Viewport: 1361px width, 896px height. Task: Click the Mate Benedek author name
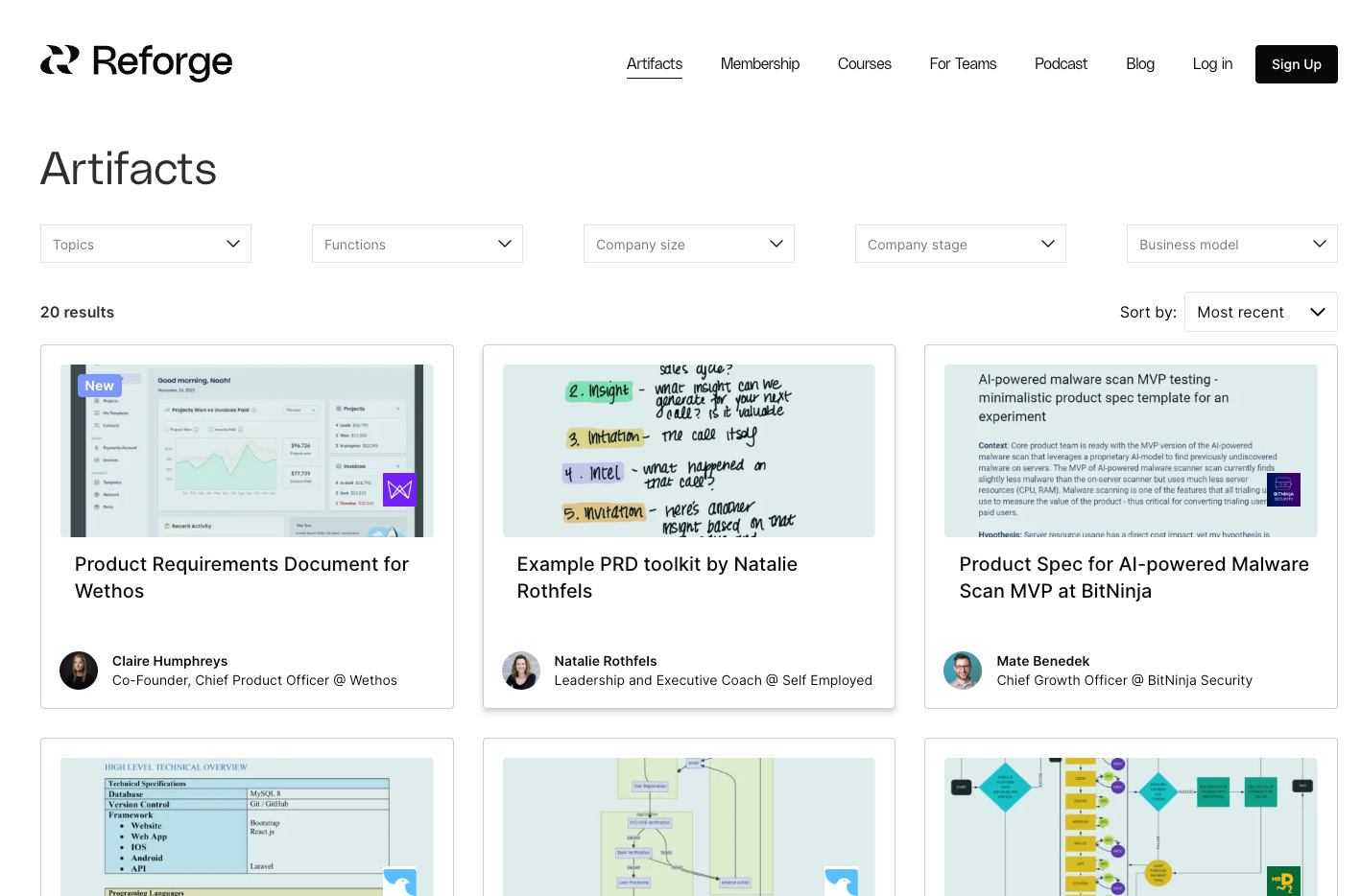pos(1043,661)
